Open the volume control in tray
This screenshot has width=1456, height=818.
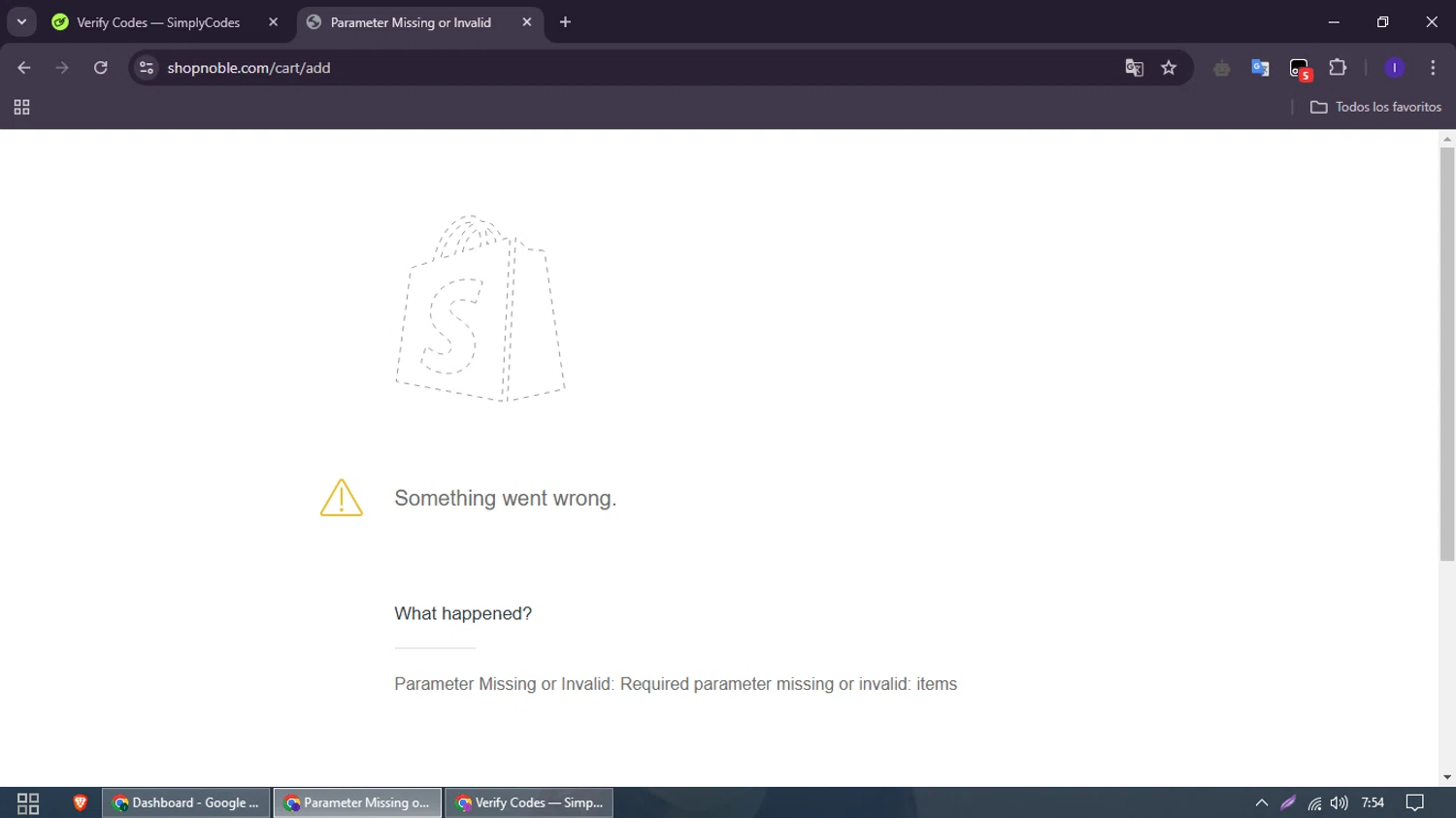pos(1340,802)
